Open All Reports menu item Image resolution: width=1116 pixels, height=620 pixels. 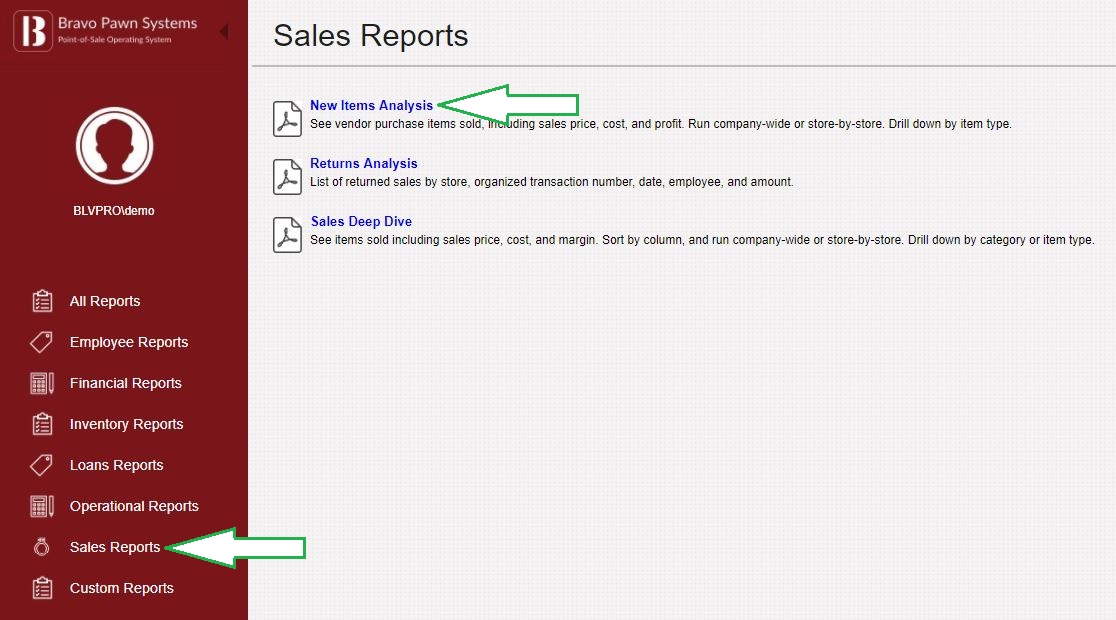pyautogui.click(x=105, y=301)
